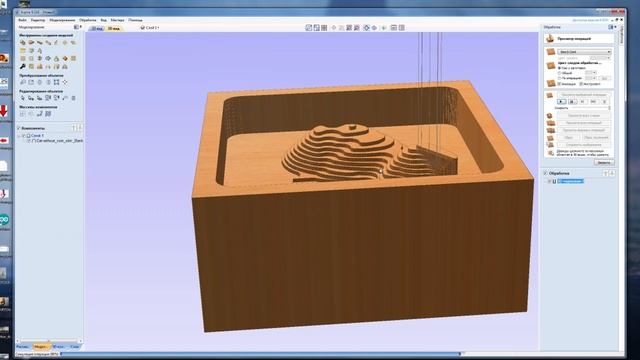640x360 pixels.
Task: Open the color dropdown next to Общий
Action: coord(591,73)
